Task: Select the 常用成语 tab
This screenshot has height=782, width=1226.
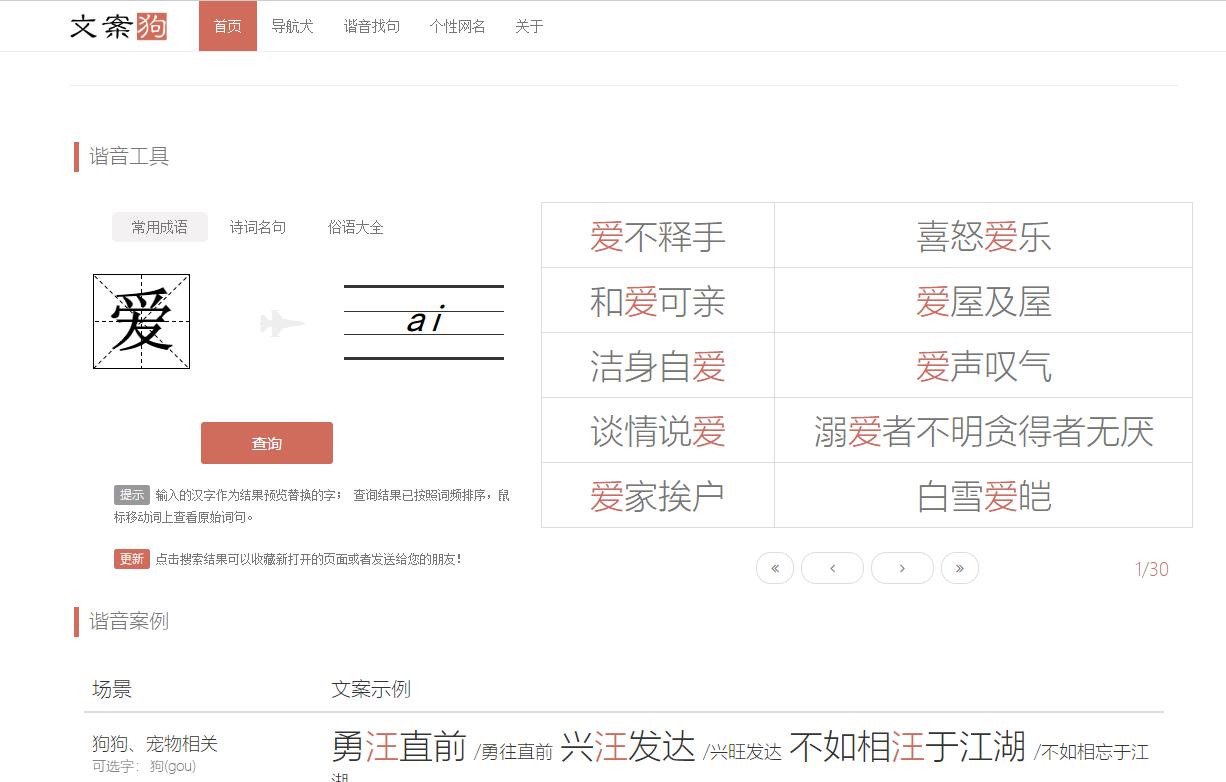Action: point(159,227)
